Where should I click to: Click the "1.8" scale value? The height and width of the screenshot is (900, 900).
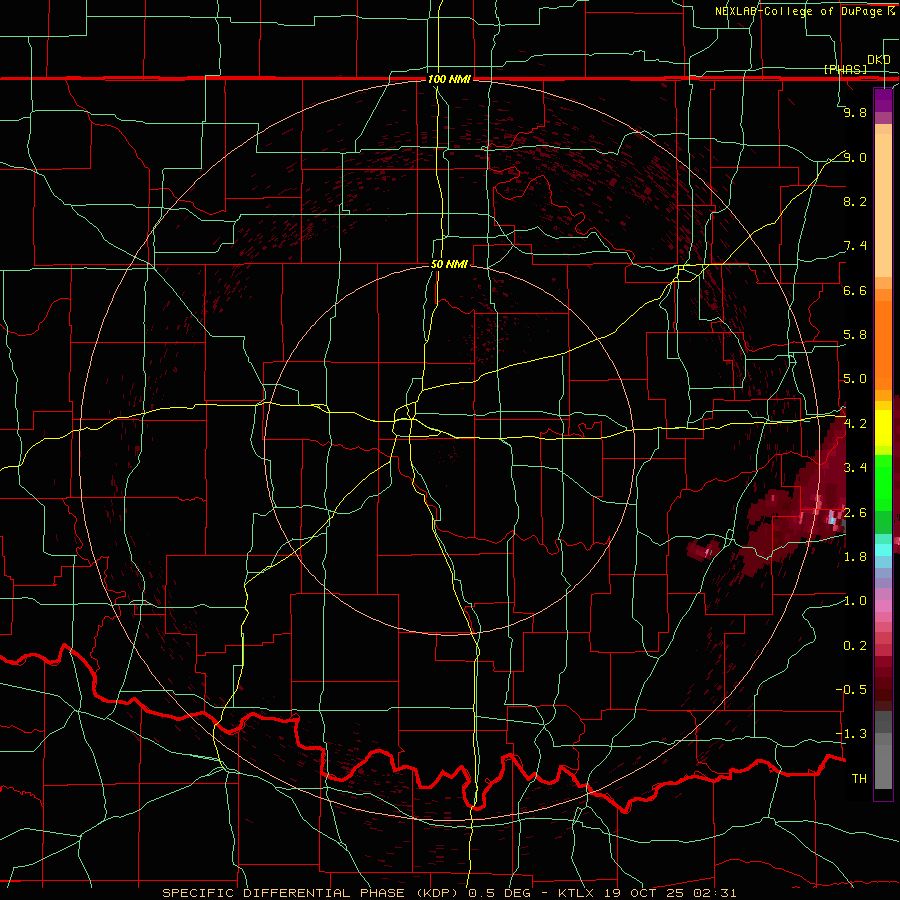coord(855,557)
